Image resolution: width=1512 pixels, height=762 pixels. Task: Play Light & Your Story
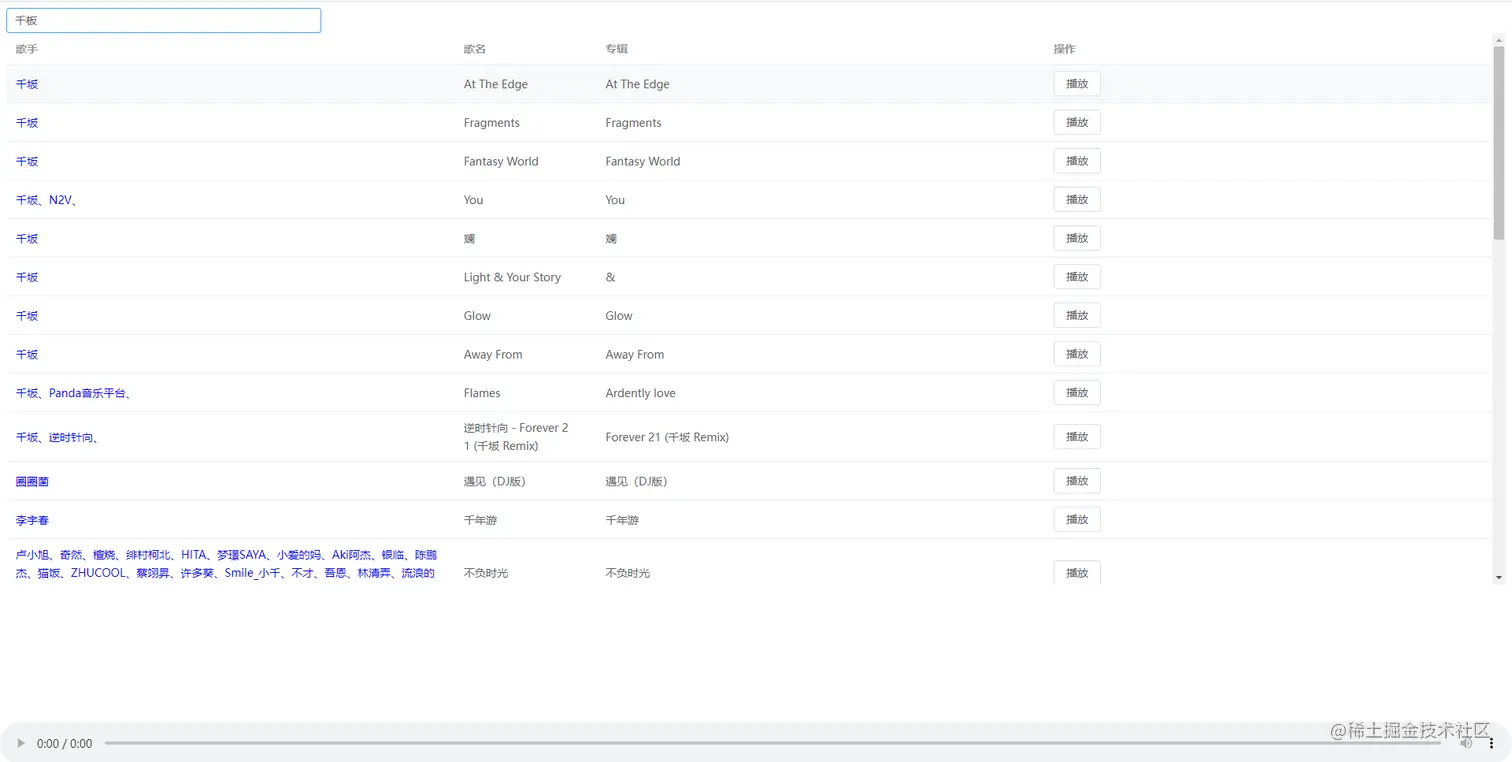click(1077, 277)
